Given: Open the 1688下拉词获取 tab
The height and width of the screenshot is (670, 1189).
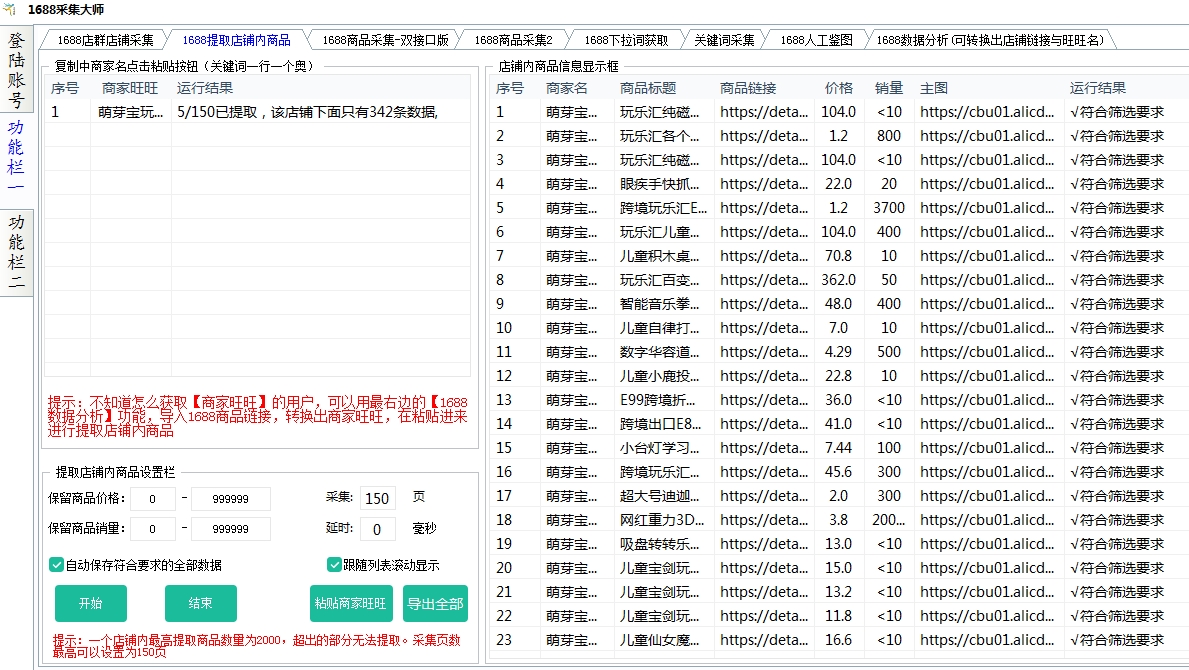Looking at the screenshot, I should coord(626,40).
